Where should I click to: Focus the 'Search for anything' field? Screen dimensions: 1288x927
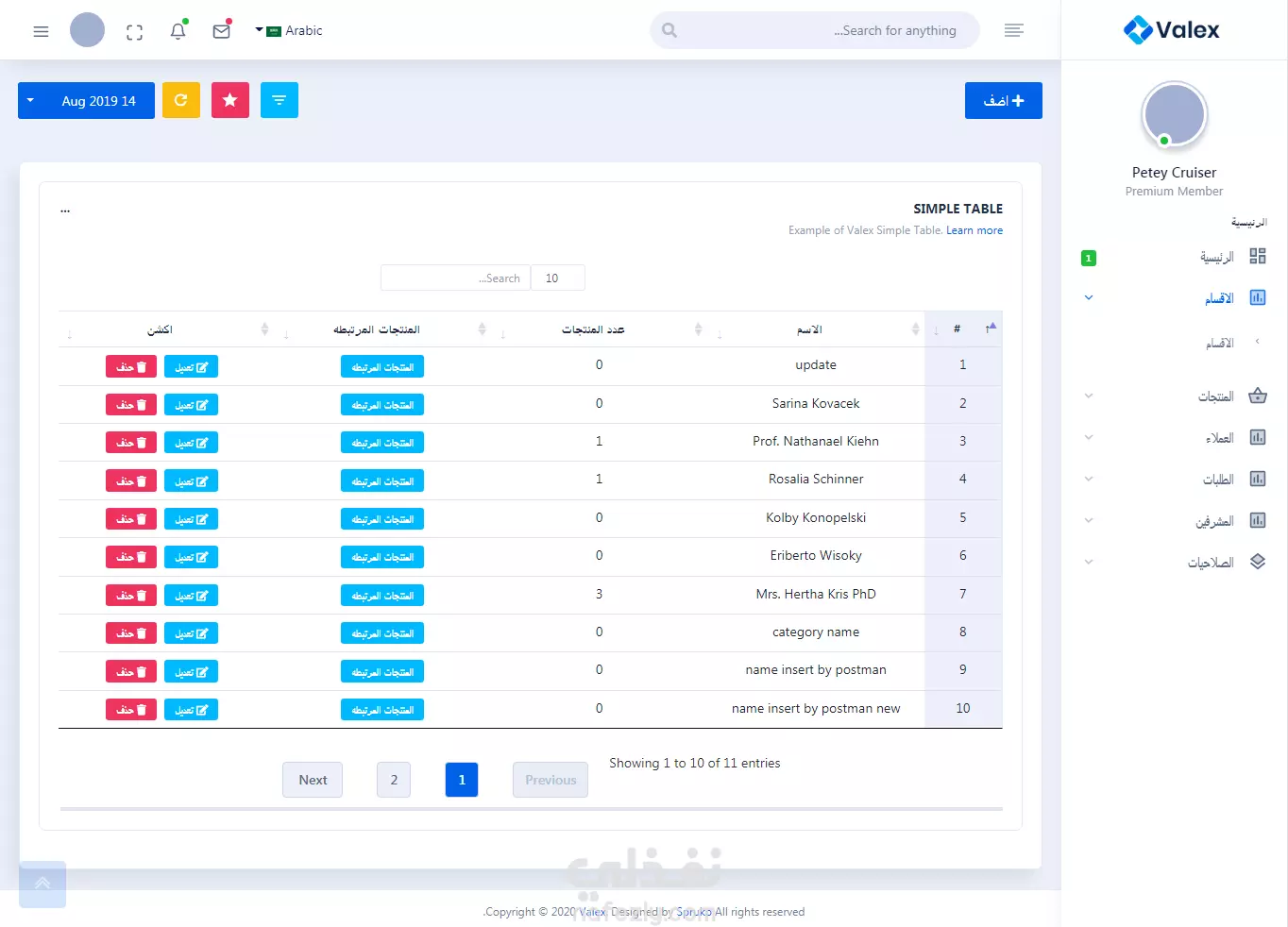pyautogui.click(x=815, y=30)
